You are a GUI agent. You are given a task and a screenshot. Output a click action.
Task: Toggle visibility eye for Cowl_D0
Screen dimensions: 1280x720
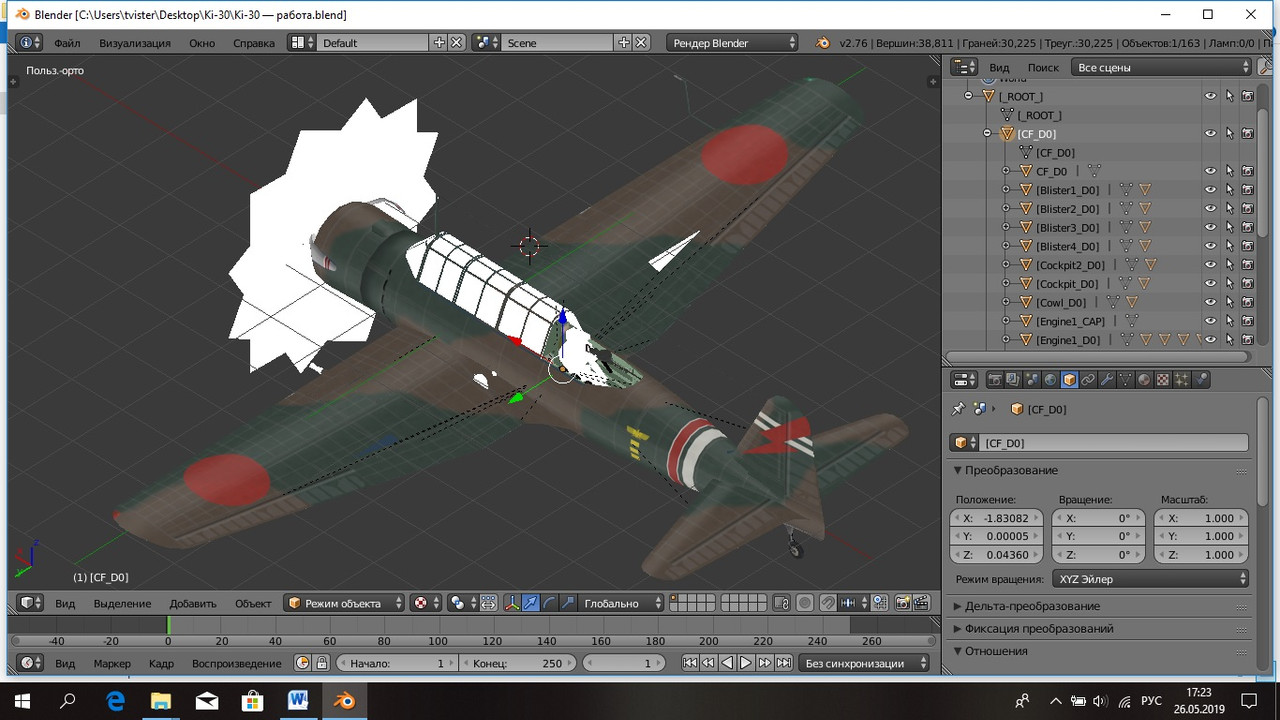[1210, 302]
